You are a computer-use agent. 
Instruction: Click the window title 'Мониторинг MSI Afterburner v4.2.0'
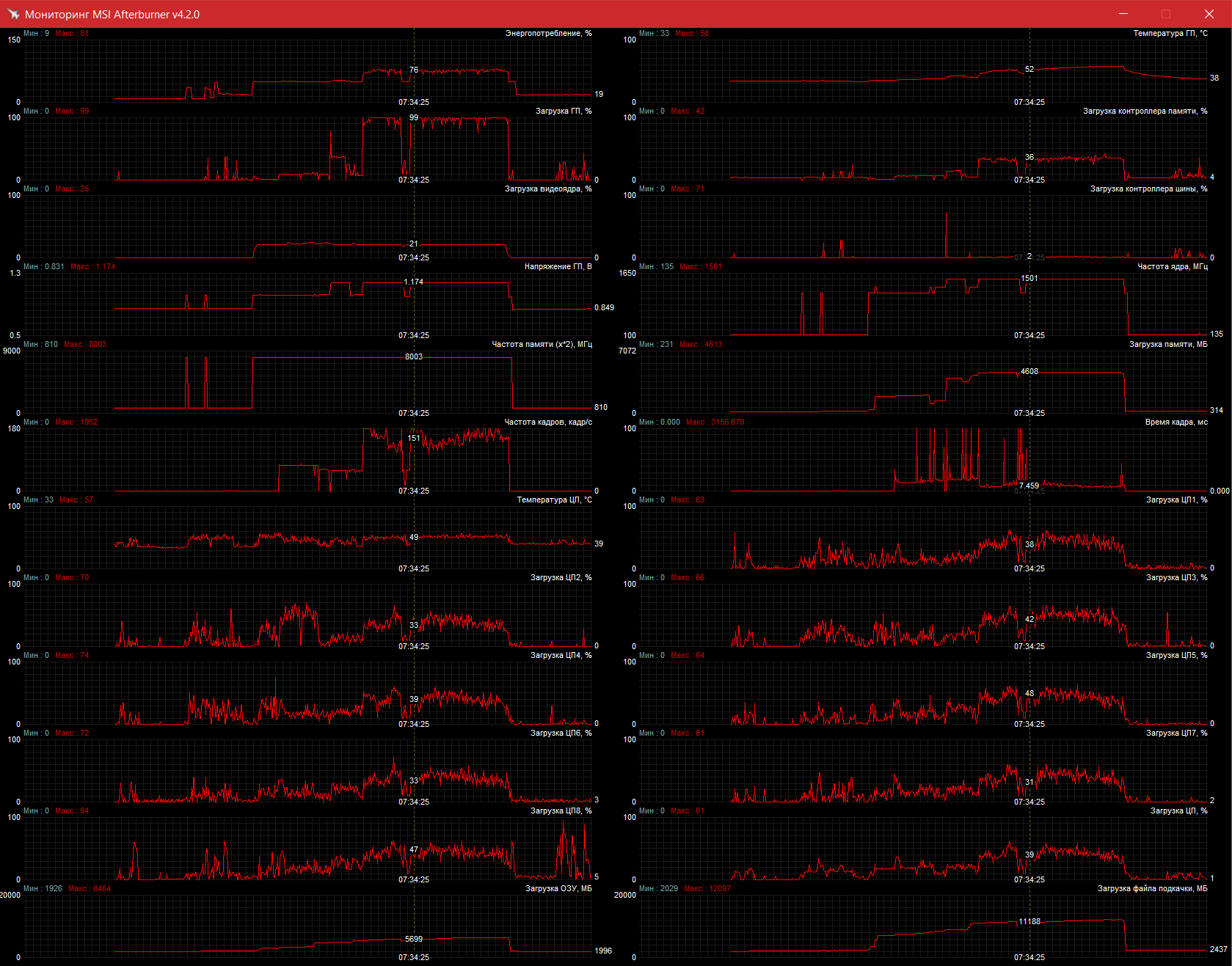coord(112,15)
